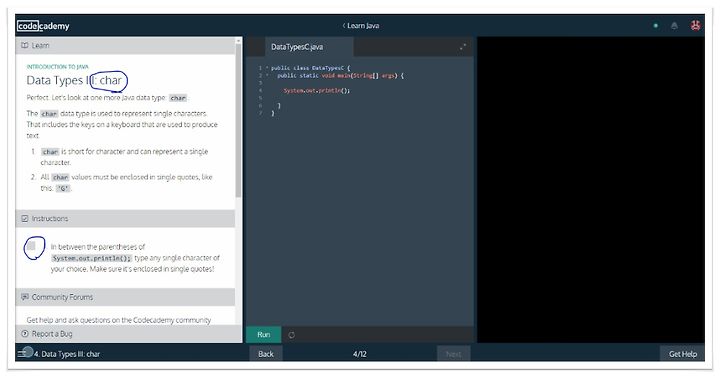Click the green status dot icon
The image size is (720, 376).
tap(655, 26)
